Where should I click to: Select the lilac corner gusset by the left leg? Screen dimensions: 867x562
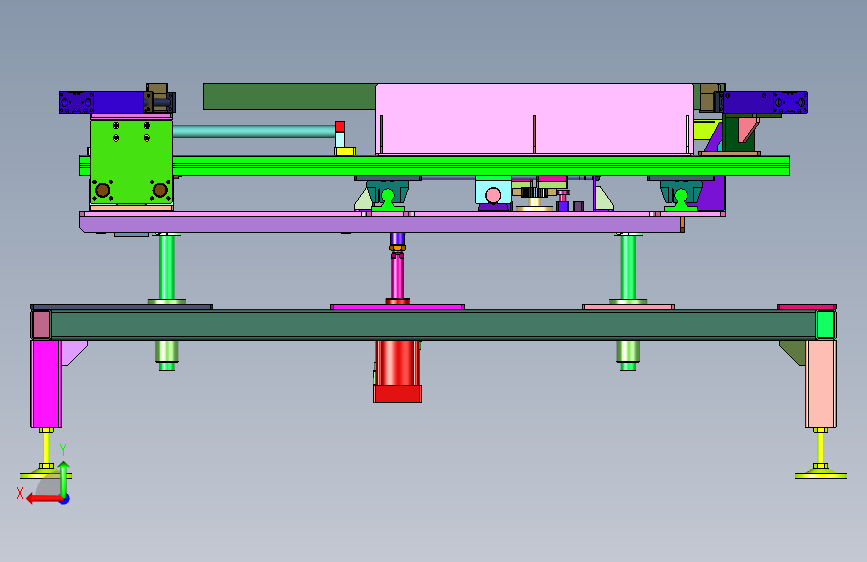[x=74, y=353]
